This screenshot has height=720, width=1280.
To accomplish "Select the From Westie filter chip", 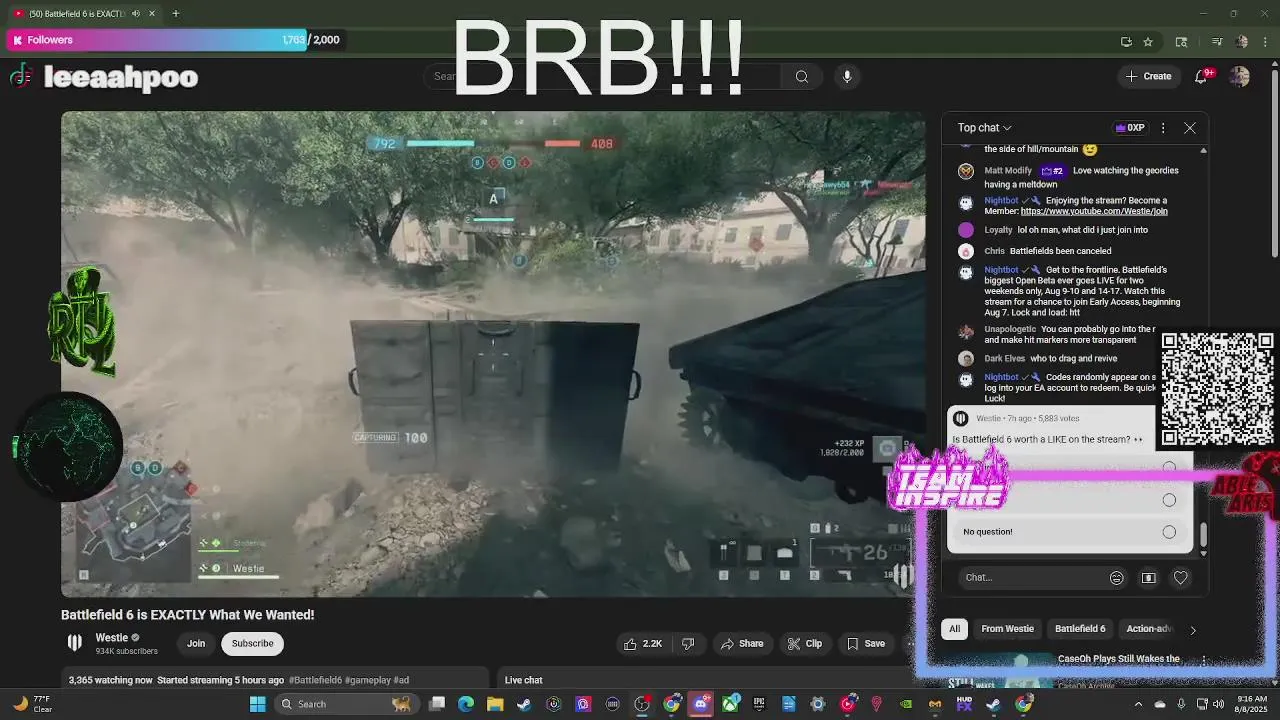I will (x=1007, y=629).
